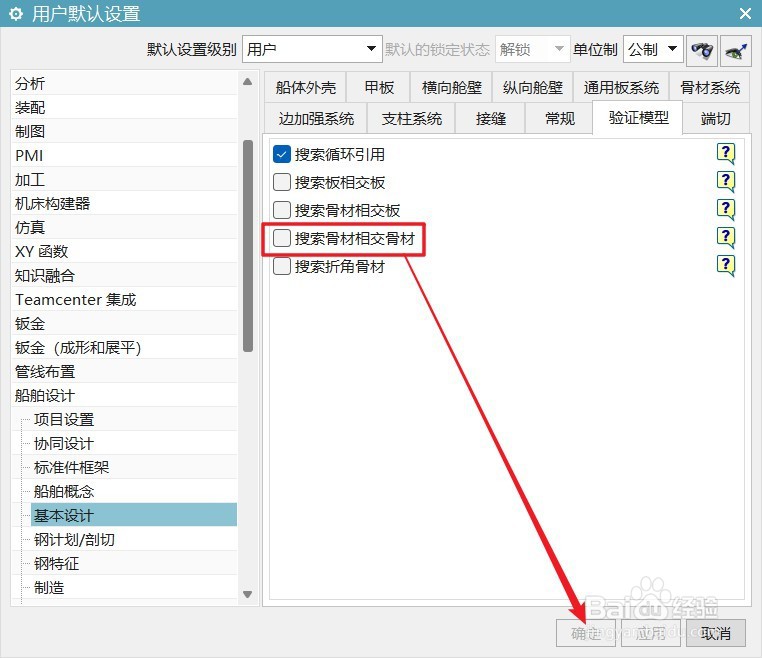The image size is (762, 658).
Task: Open 横向舱壁 tab
Action: click(x=451, y=87)
